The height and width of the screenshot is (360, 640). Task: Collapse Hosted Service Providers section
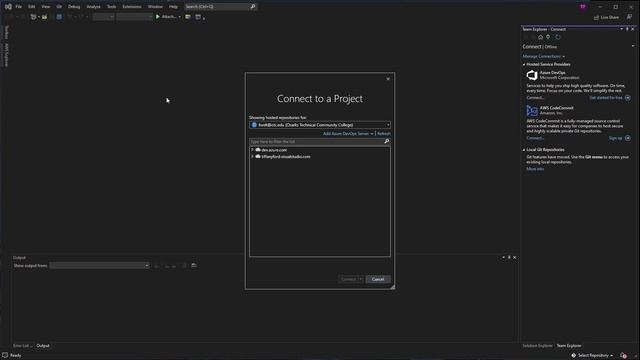tap(524, 64)
